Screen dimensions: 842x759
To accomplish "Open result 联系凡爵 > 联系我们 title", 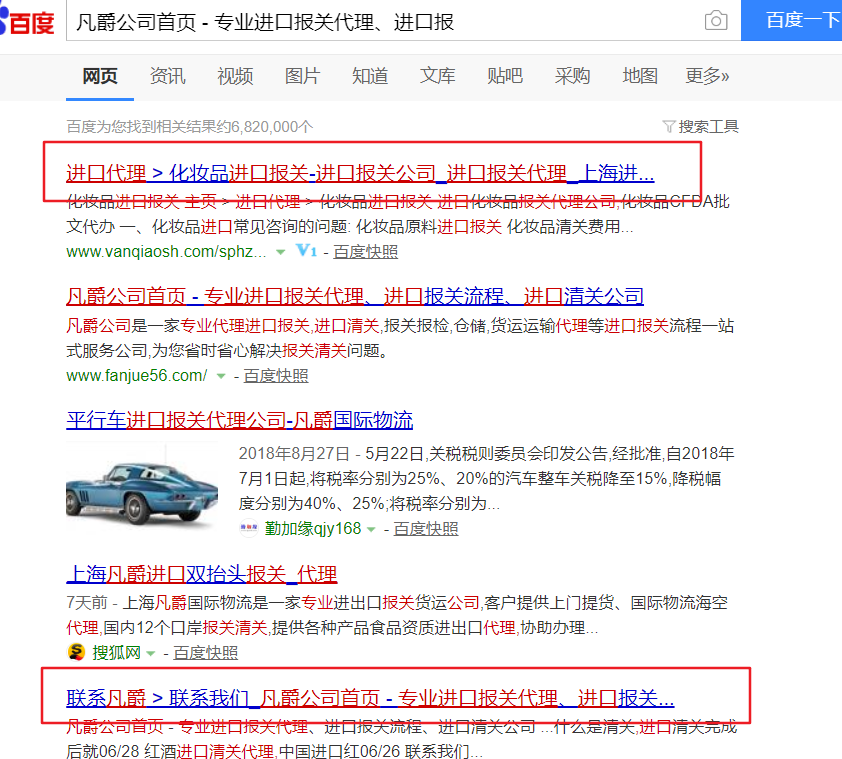I will click(x=371, y=698).
